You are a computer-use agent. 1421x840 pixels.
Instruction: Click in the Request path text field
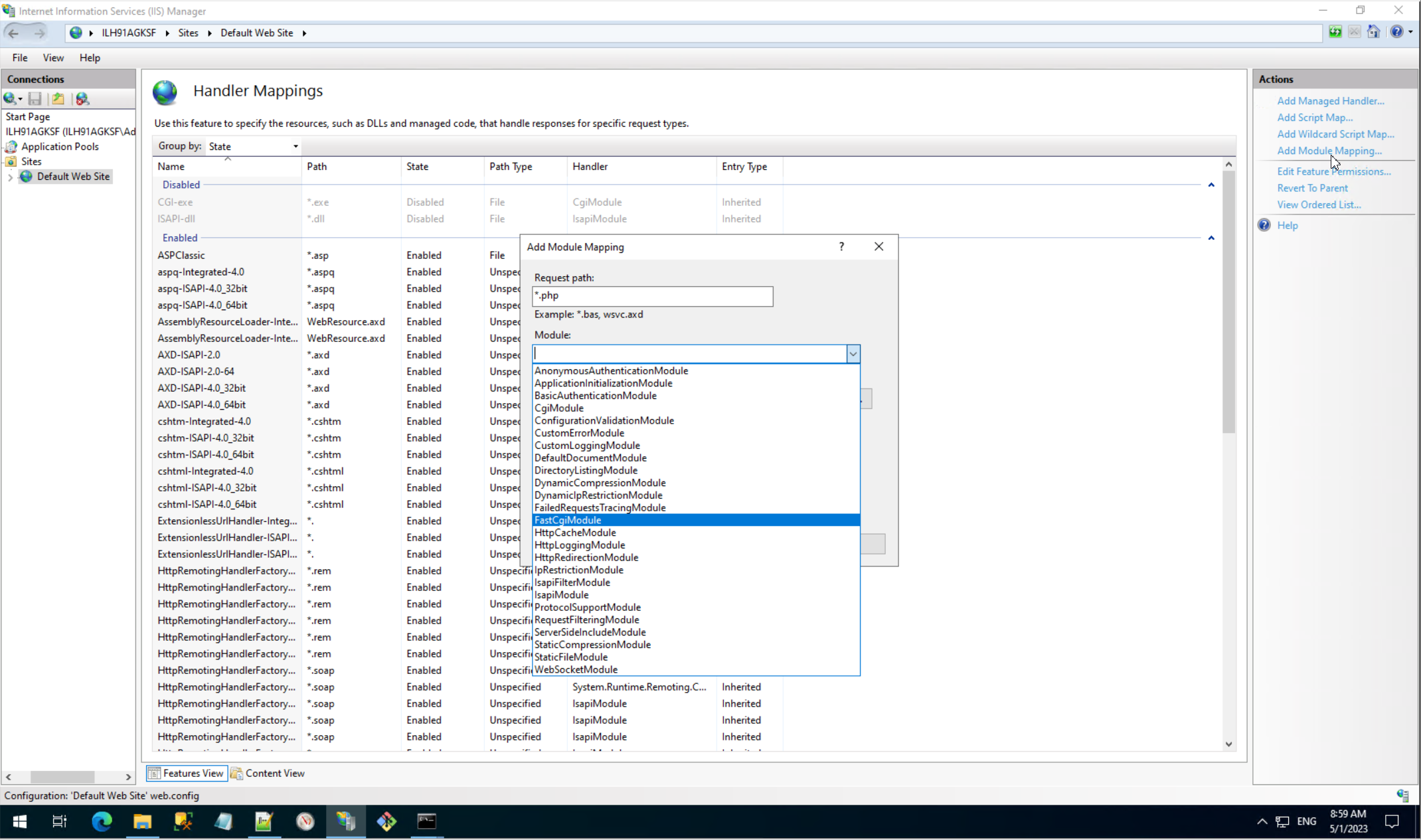(653, 296)
